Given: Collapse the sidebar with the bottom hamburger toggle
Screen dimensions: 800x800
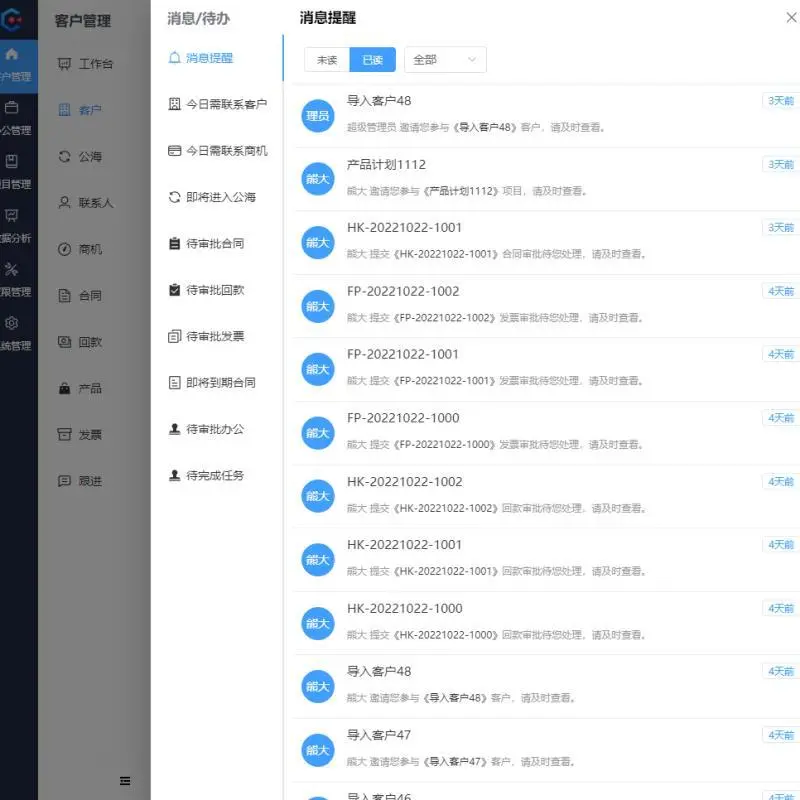Looking at the screenshot, I should (125, 781).
